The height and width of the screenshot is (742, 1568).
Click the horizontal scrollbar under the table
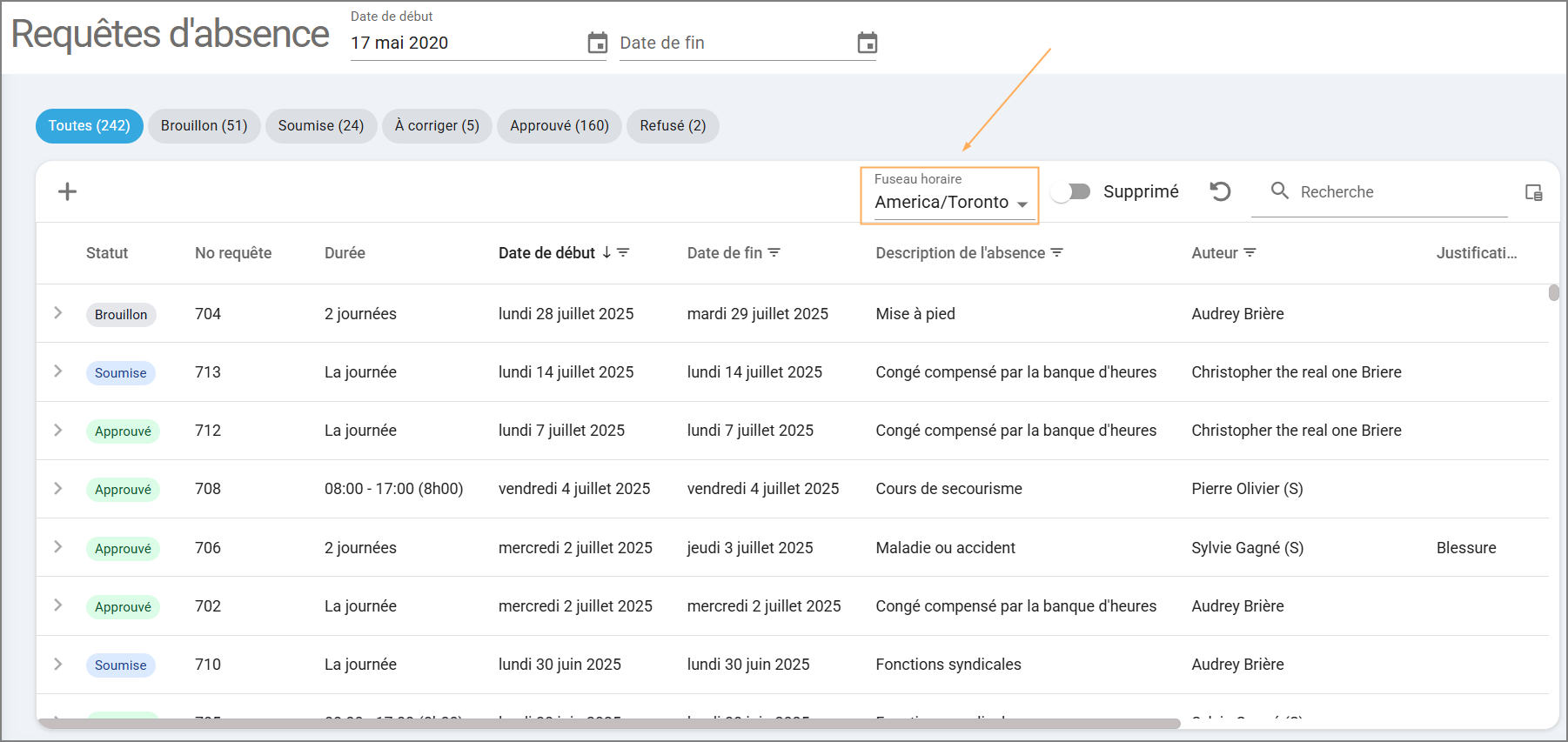609,724
